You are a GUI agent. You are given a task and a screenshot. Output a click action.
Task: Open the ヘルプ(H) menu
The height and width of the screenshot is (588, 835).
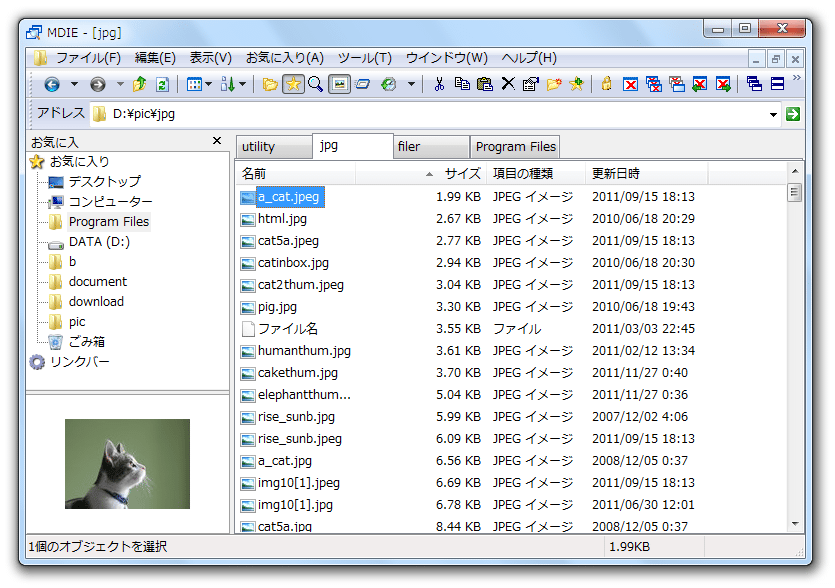click(529, 58)
